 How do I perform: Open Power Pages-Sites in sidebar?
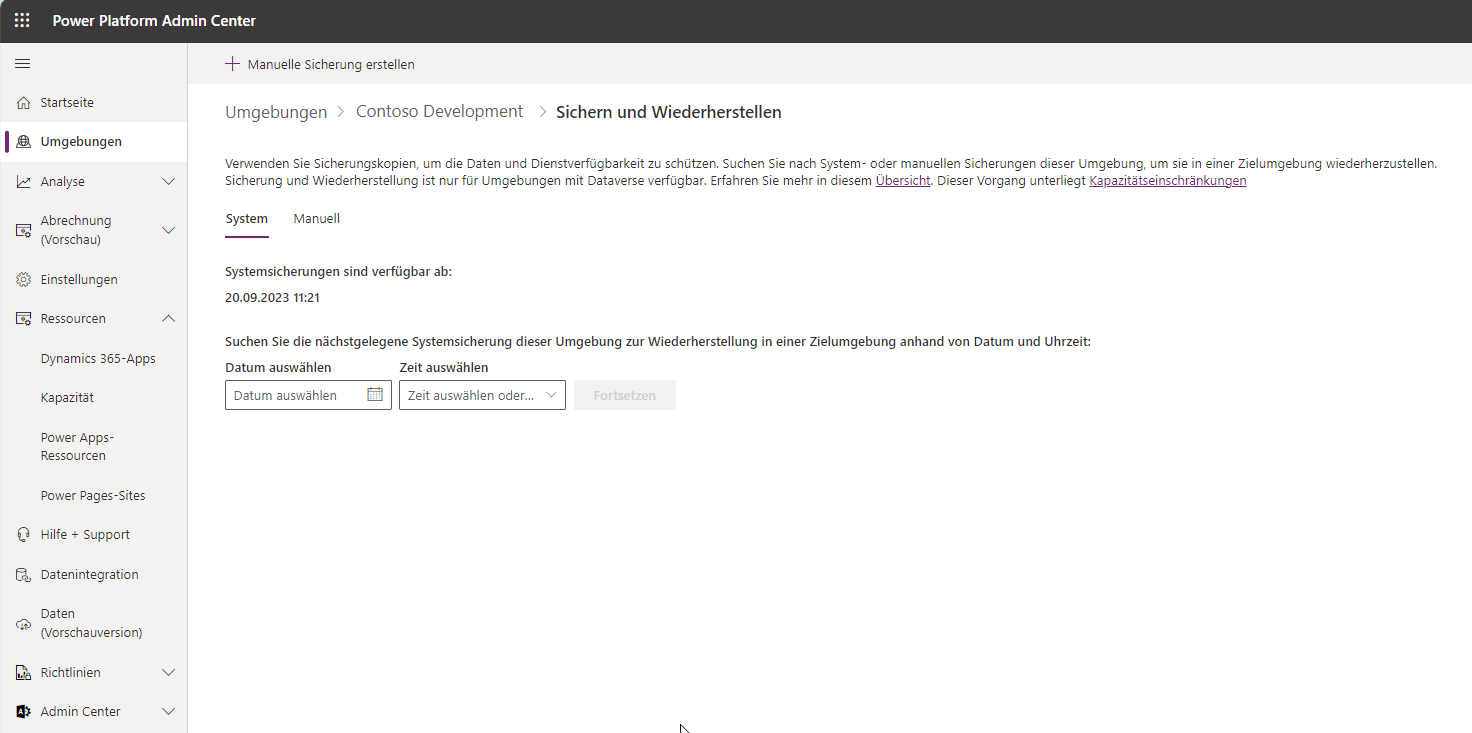tap(93, 496)
